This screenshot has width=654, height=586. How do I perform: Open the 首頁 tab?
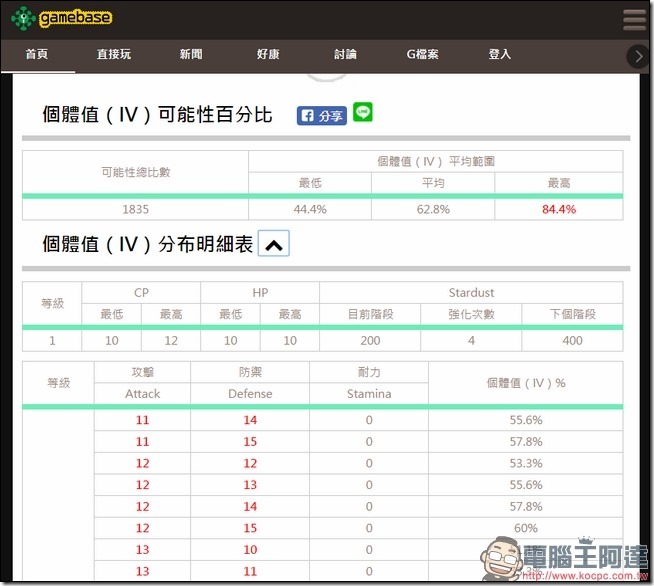pos(37,54)
